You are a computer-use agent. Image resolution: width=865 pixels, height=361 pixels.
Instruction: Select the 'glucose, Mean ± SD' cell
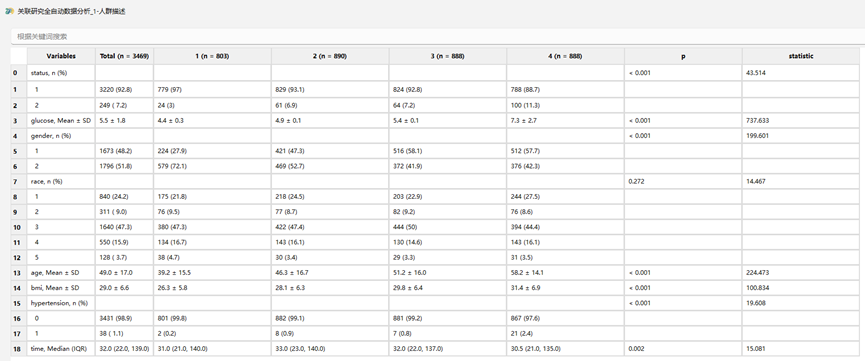pos(61,120)
